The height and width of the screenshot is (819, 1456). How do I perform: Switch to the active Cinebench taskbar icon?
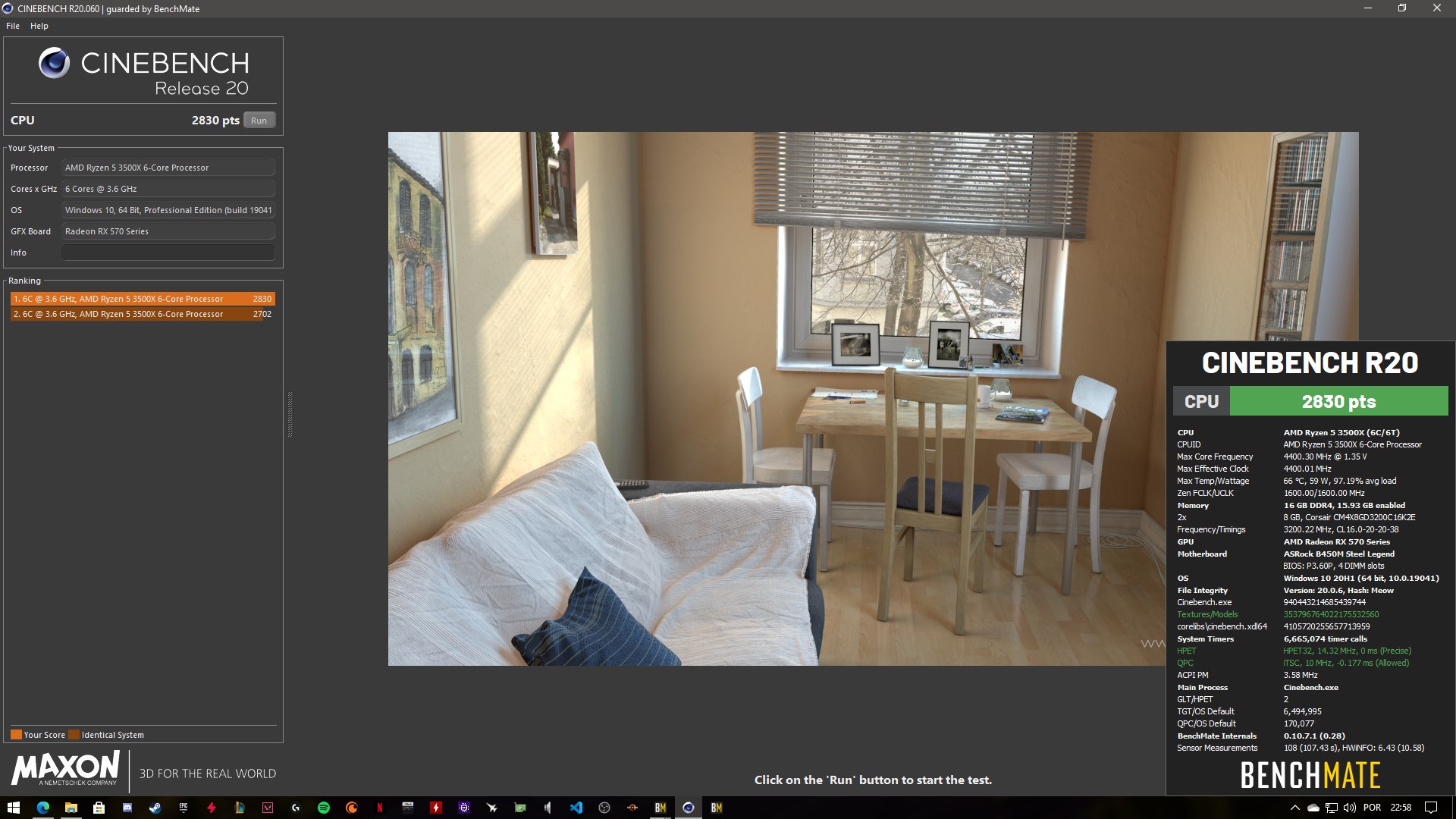pyautogui.click(x=689, y=808)
